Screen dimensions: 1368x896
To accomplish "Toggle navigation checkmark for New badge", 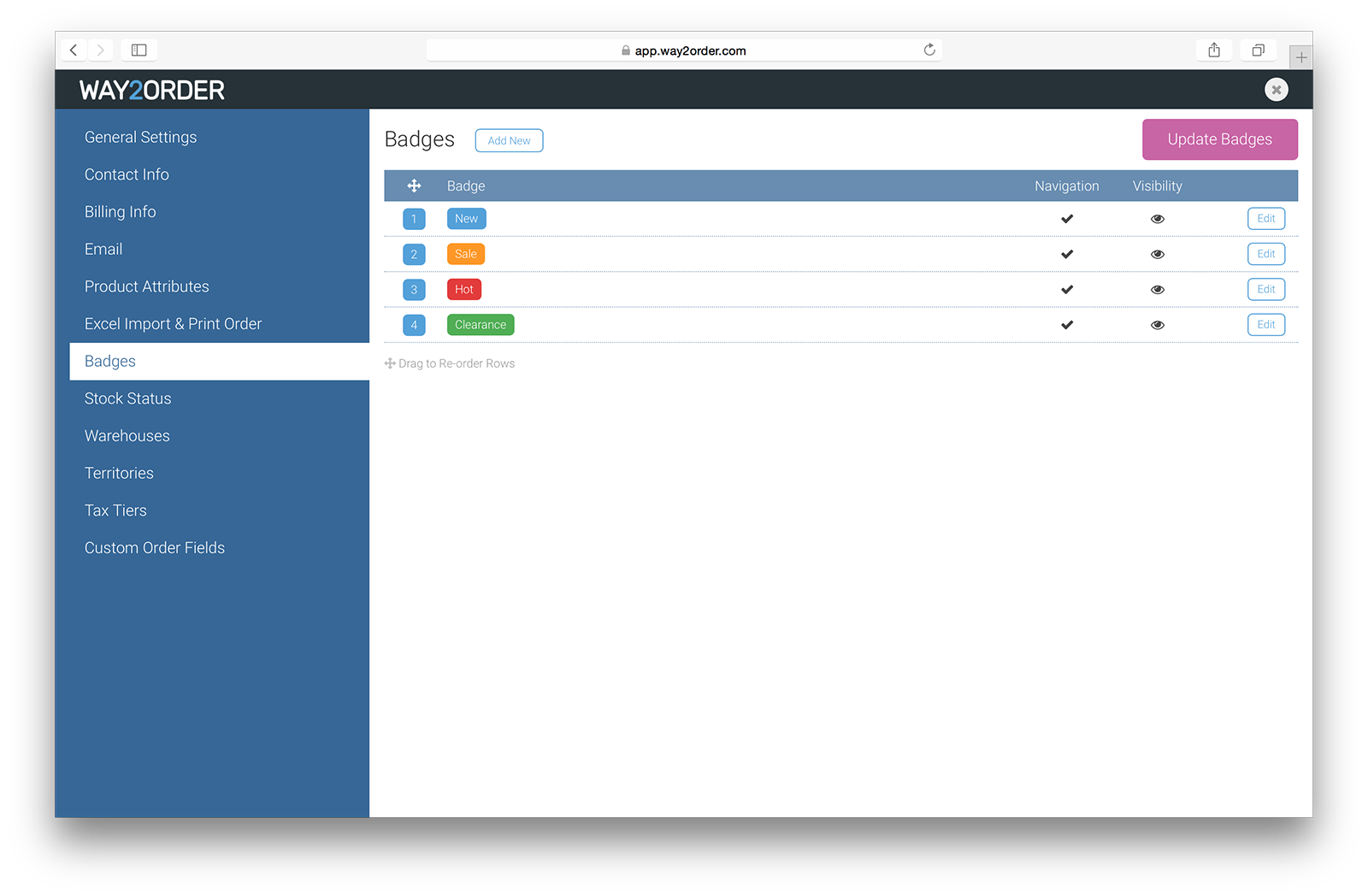I will click(x=1067, y=219).
